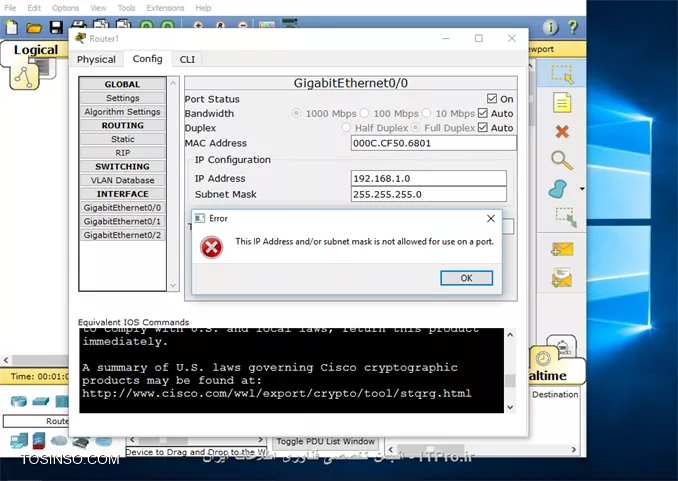Open Static routing settings
The image size is (678, 481).
click(x=122, y=139)
